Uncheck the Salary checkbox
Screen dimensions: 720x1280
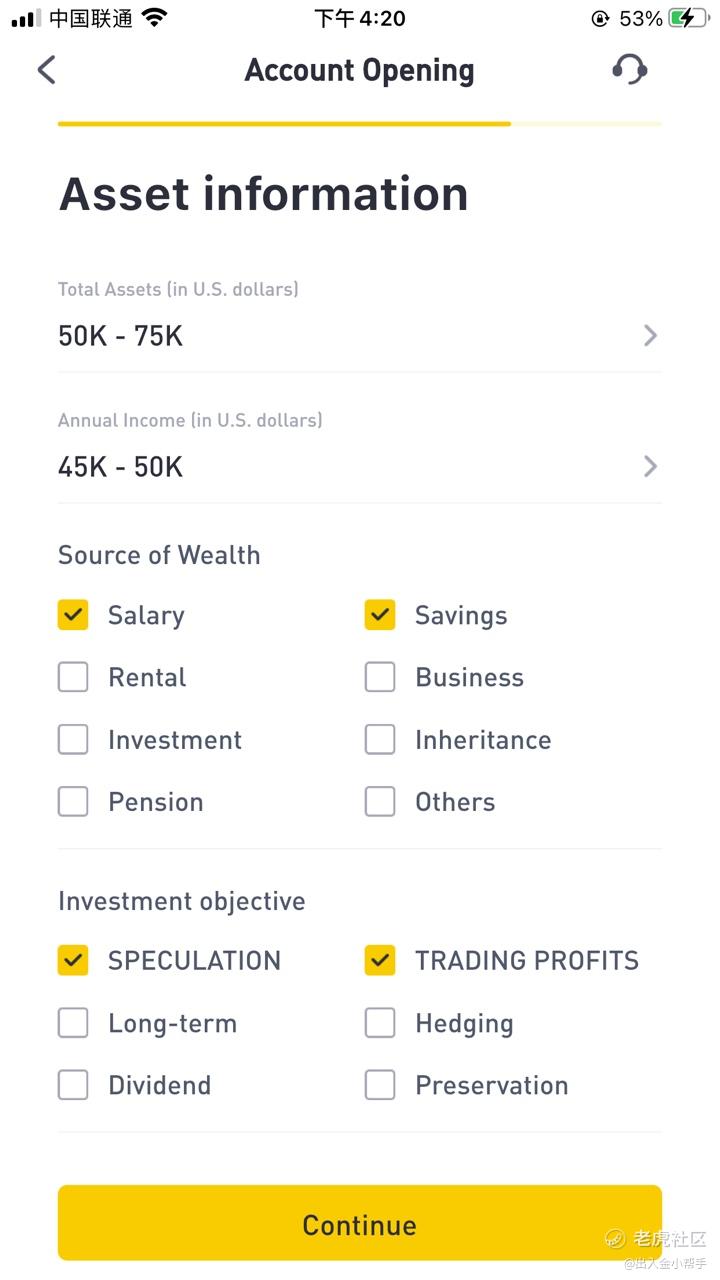point(73,615)
